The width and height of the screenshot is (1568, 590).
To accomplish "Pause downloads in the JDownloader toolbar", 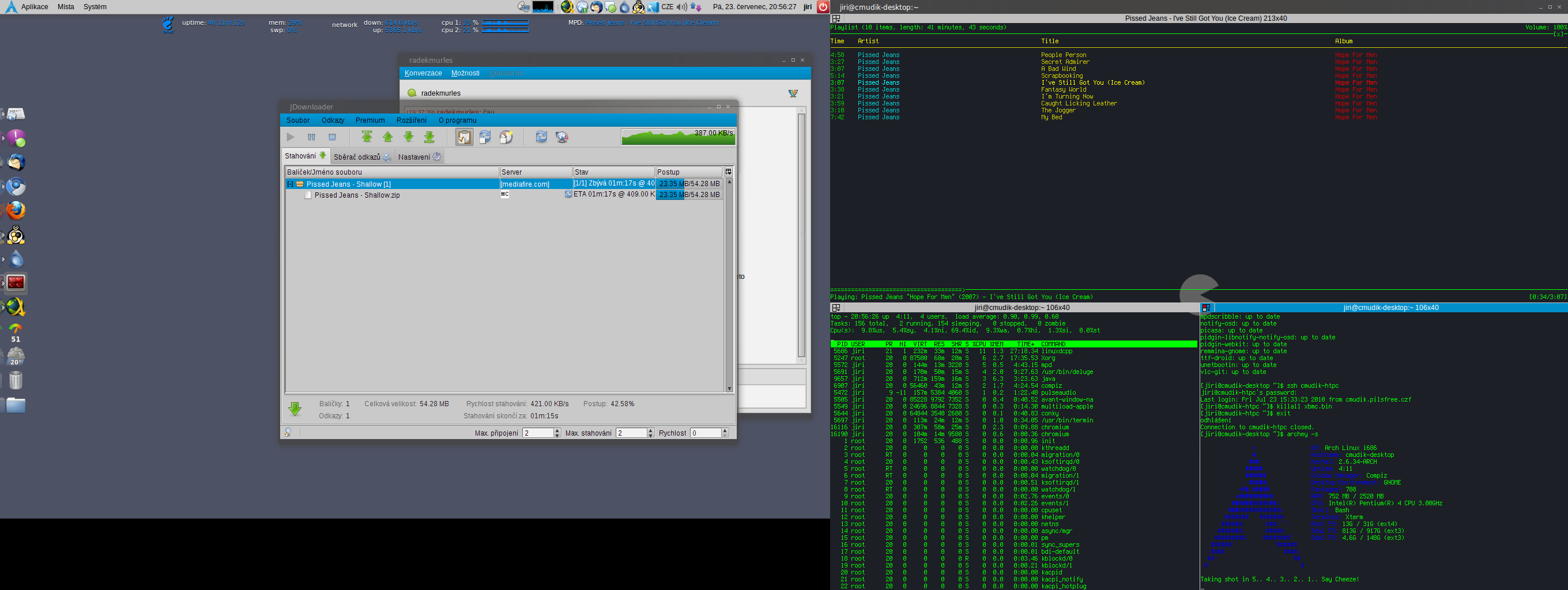I will [x=311, y=138].
